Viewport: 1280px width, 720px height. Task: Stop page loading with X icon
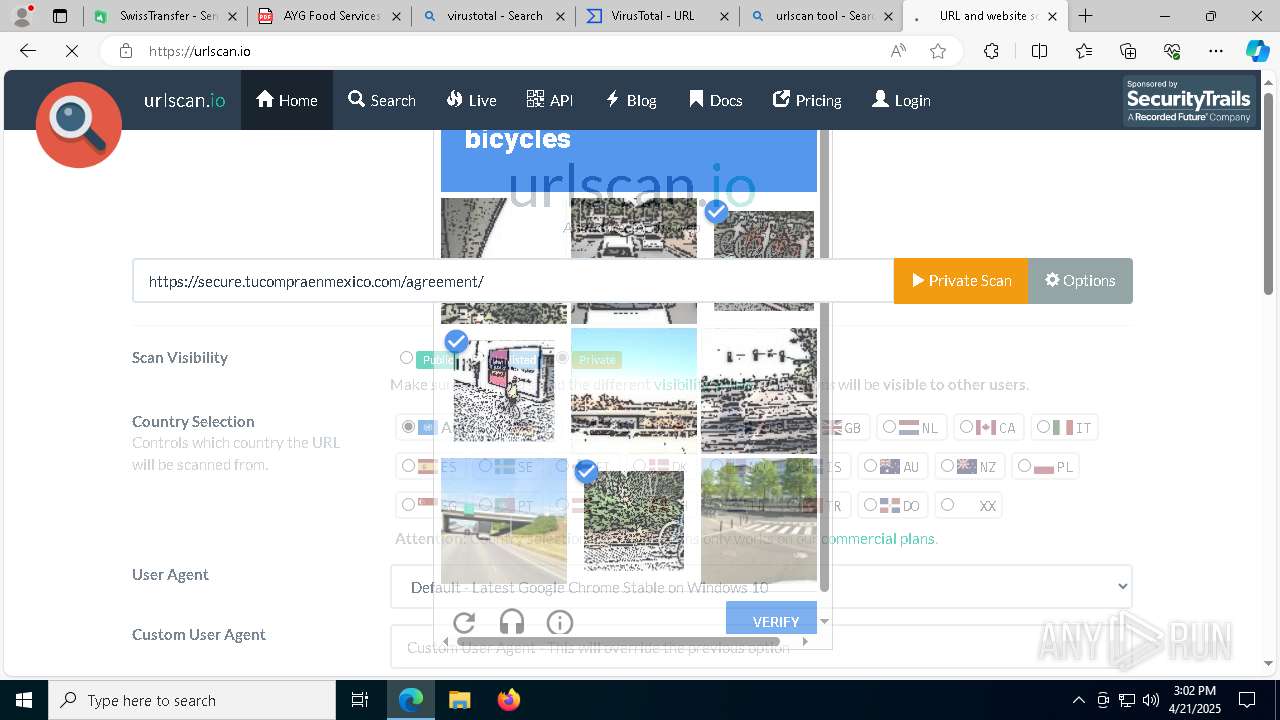72,51
